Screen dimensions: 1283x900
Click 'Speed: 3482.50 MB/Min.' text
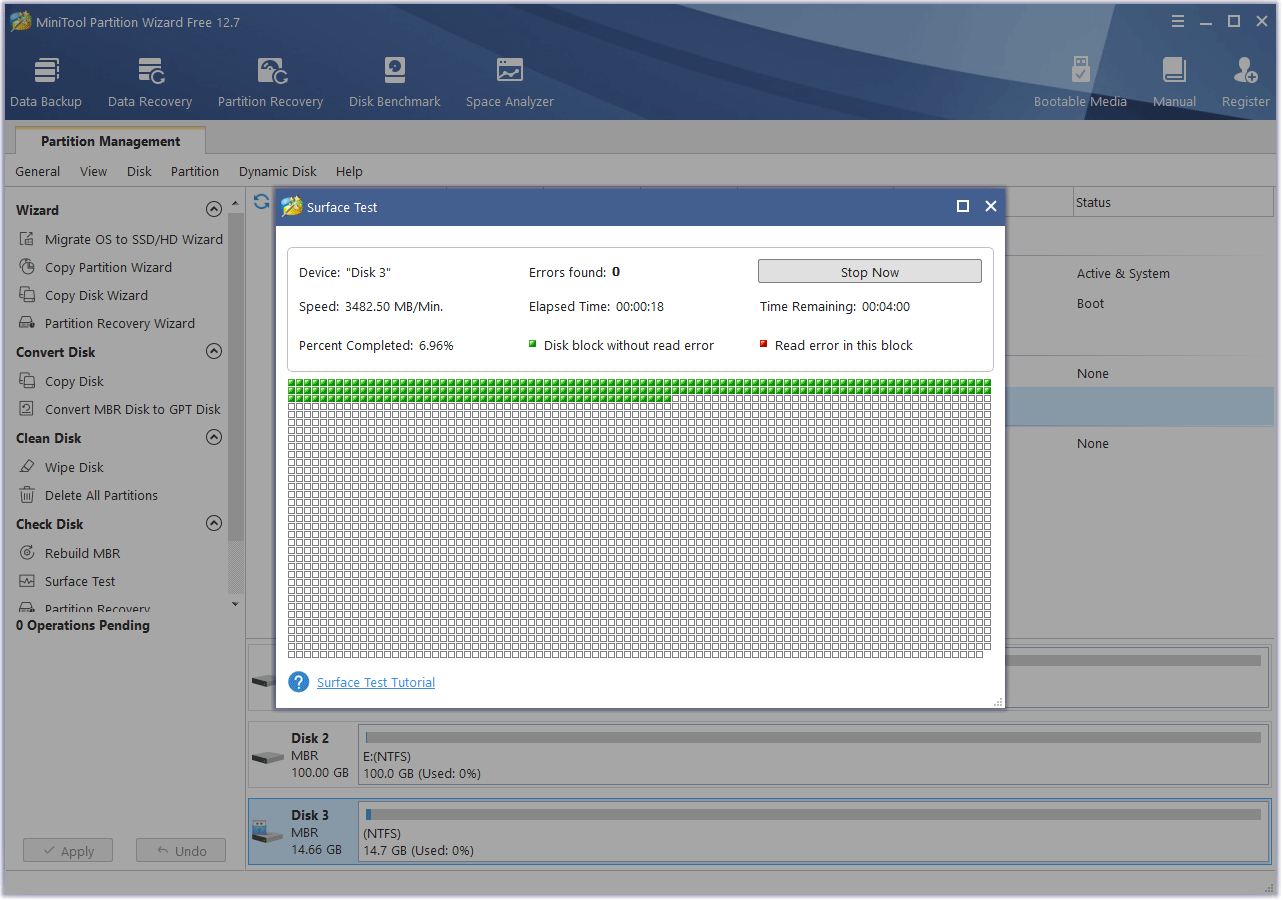371,307
